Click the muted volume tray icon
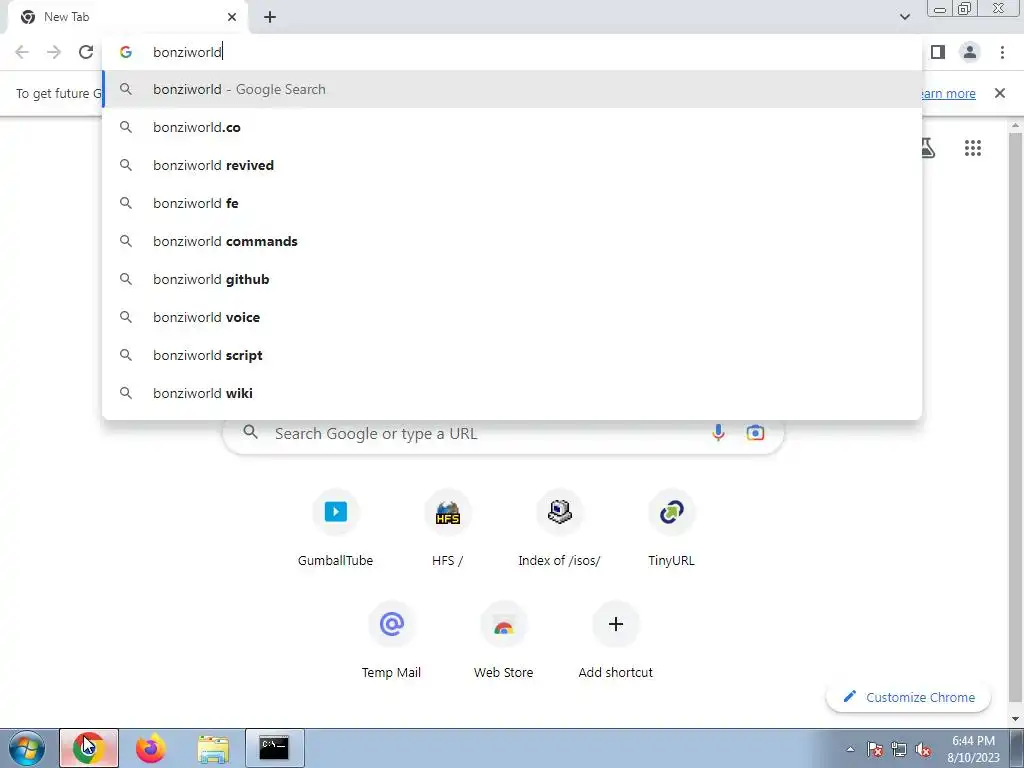Image resolution: width=1024 pixels, height=768 pixels. (923, 749)
